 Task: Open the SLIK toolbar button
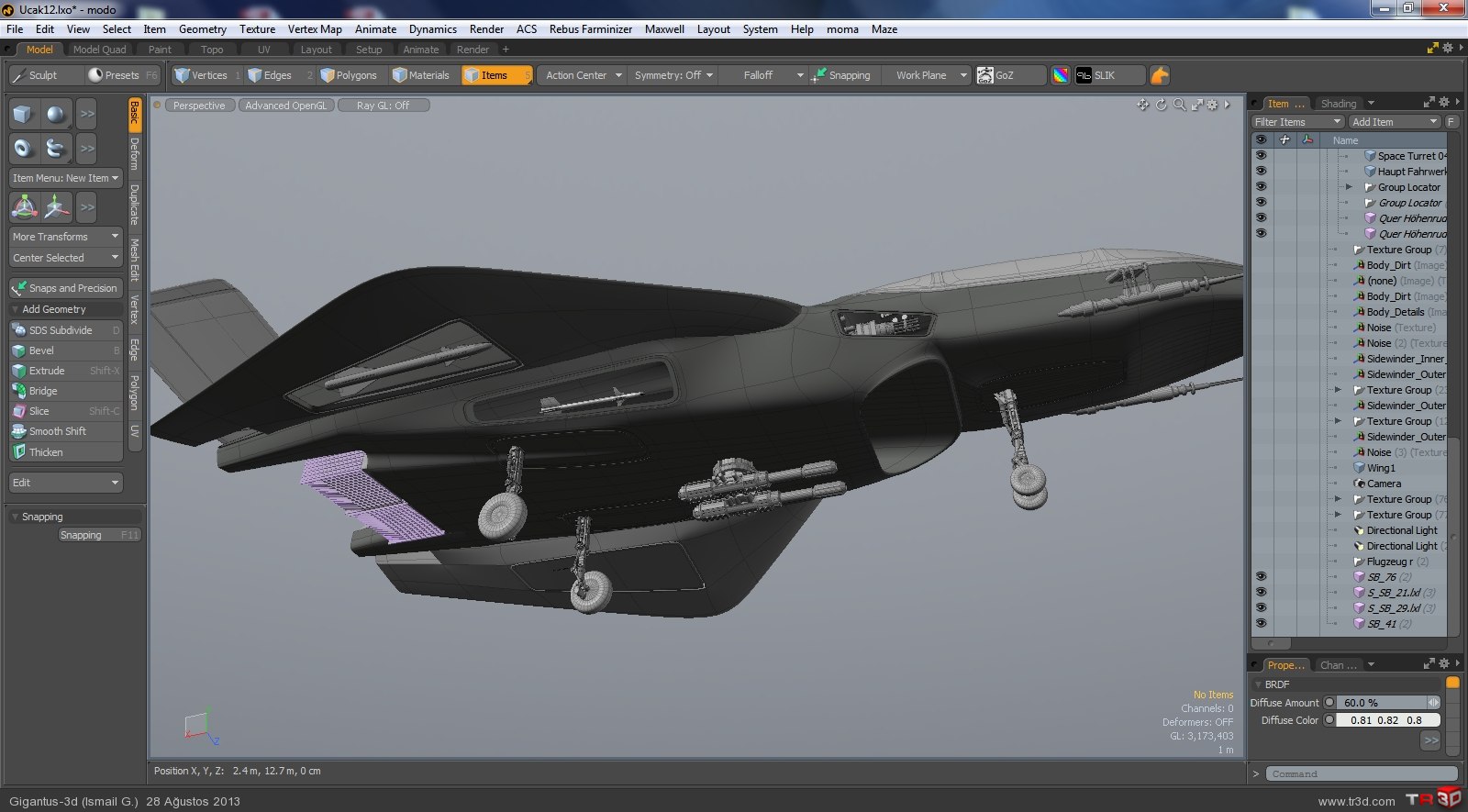(1108, 75)
